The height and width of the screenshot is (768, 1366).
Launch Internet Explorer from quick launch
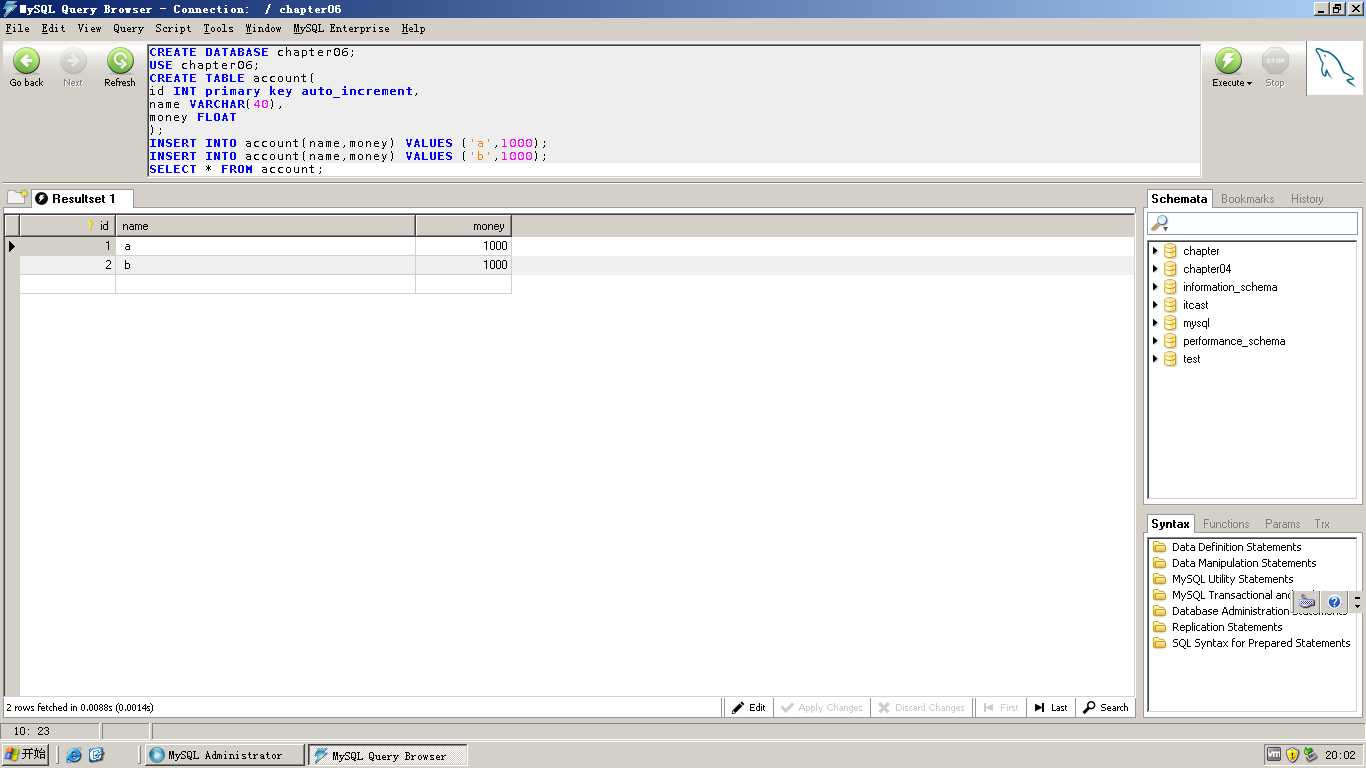(74, 755)
